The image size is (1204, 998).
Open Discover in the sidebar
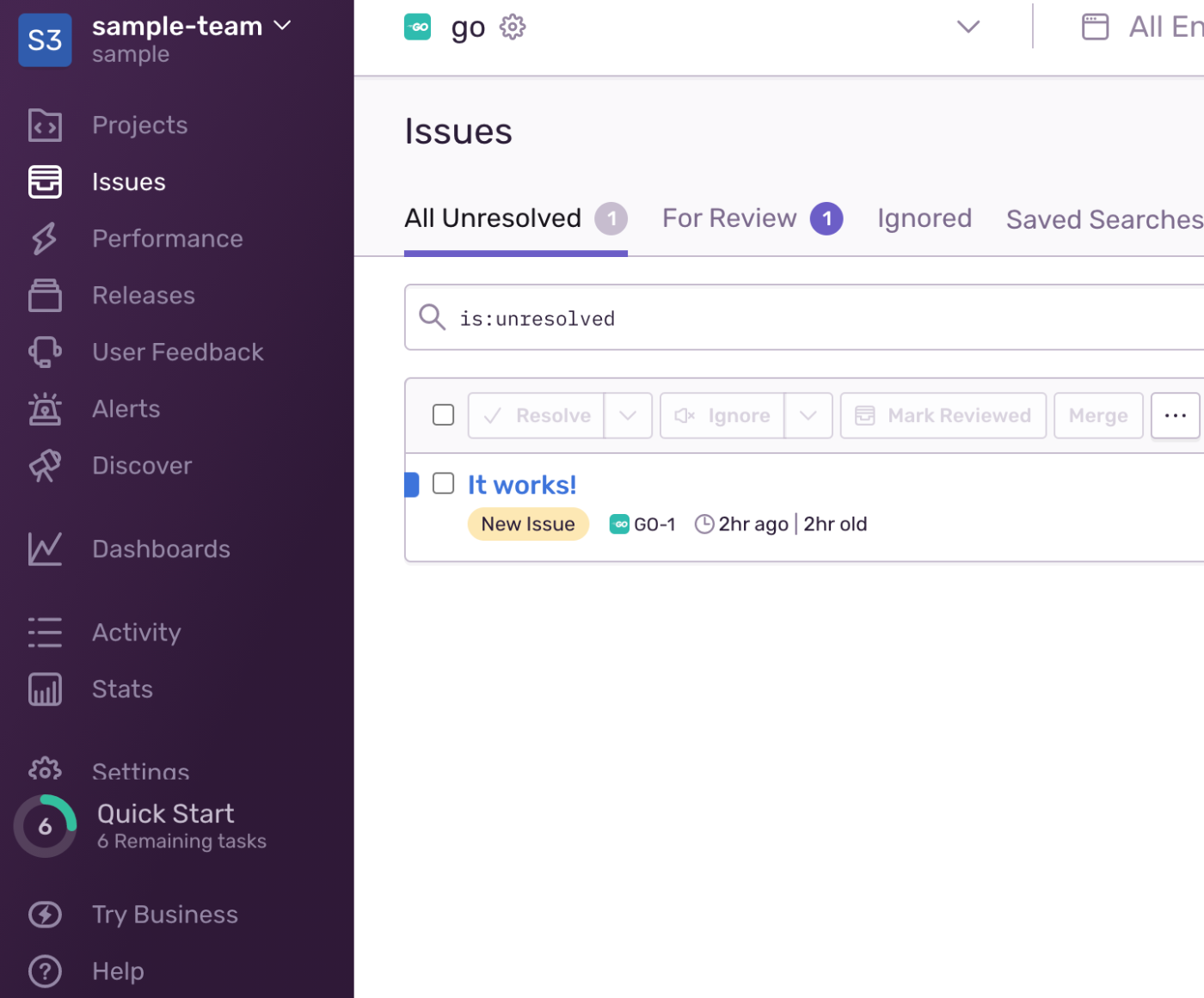point(142,466)
